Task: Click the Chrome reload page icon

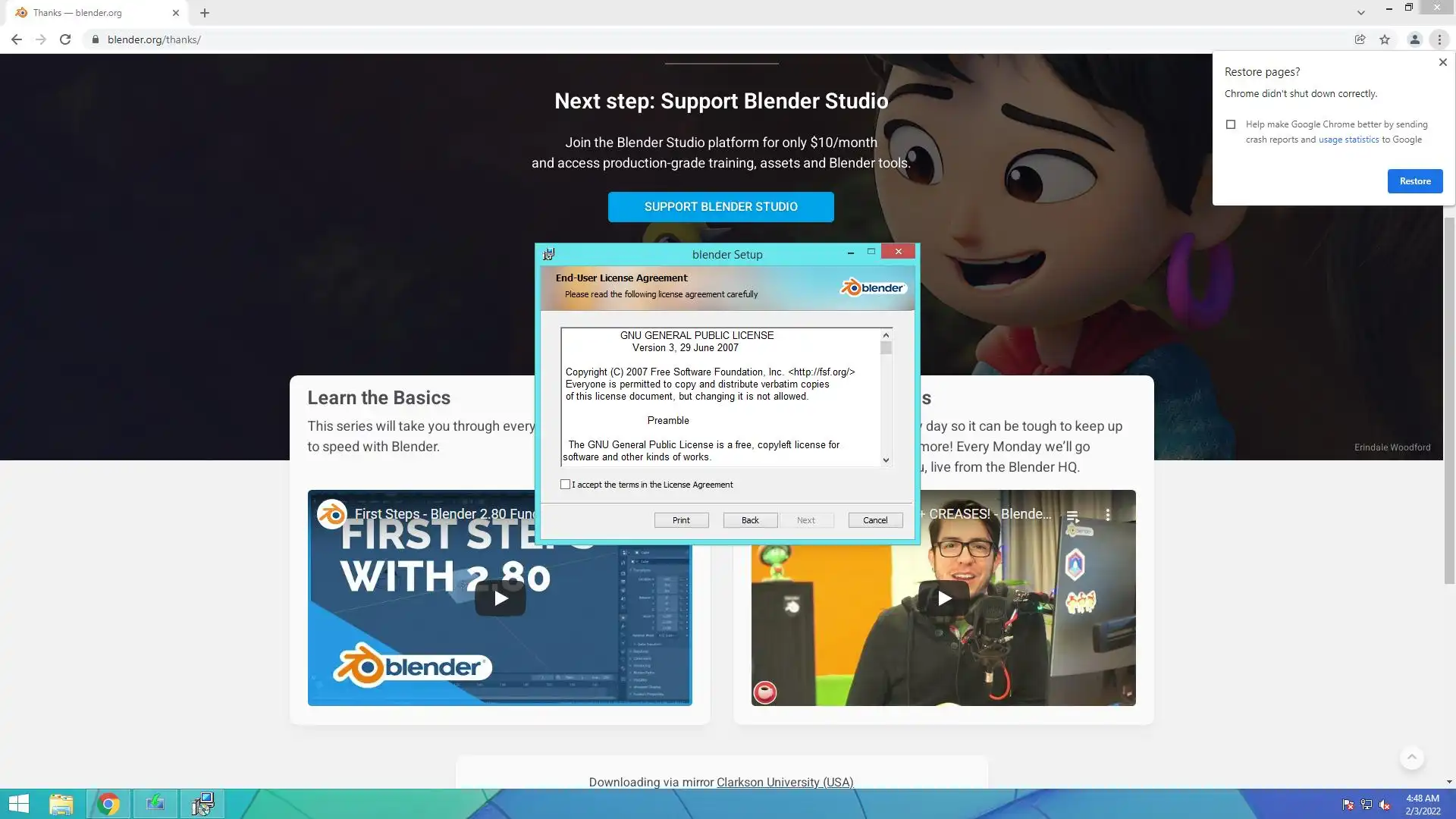Action: [65, 39]
